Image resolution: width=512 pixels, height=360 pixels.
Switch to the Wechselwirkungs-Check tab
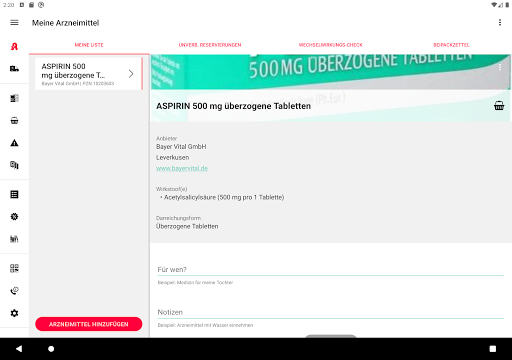click(330, 45)
